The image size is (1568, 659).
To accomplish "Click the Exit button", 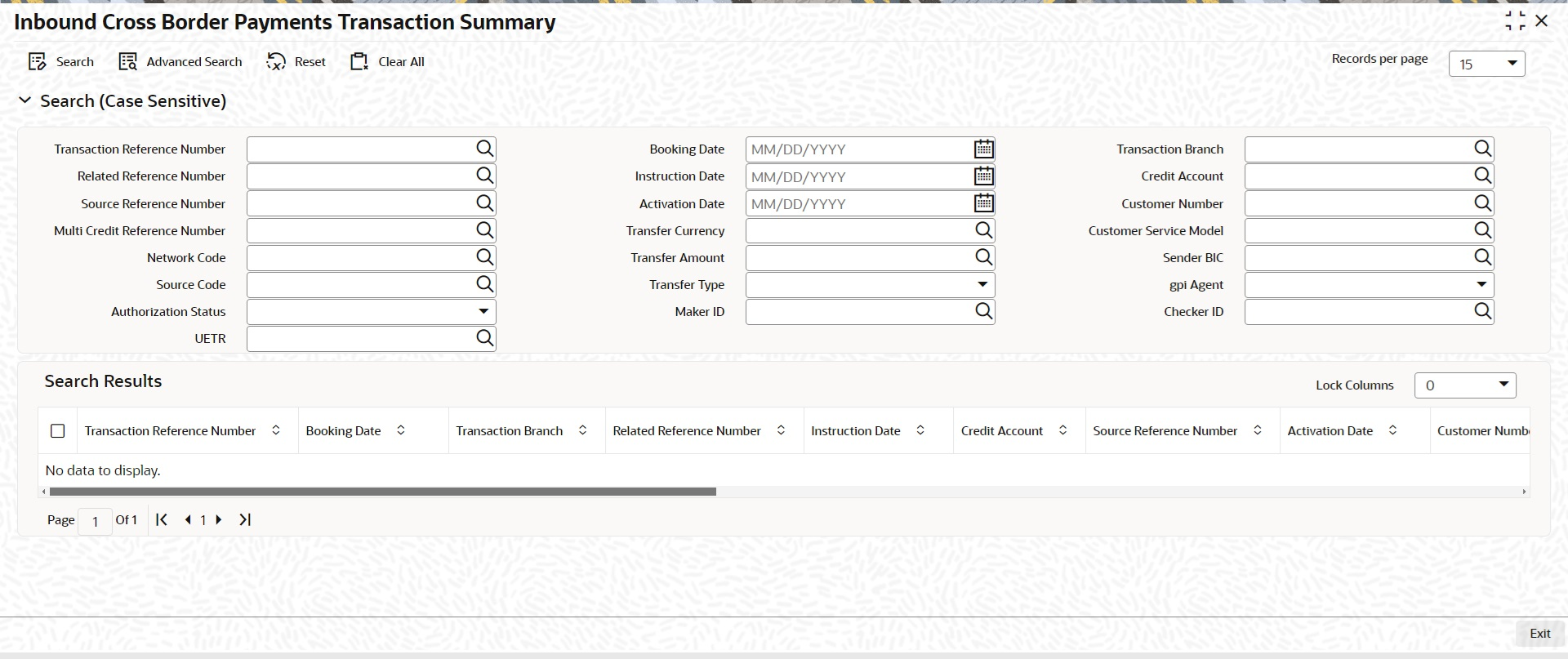I will coord(1539,634).
